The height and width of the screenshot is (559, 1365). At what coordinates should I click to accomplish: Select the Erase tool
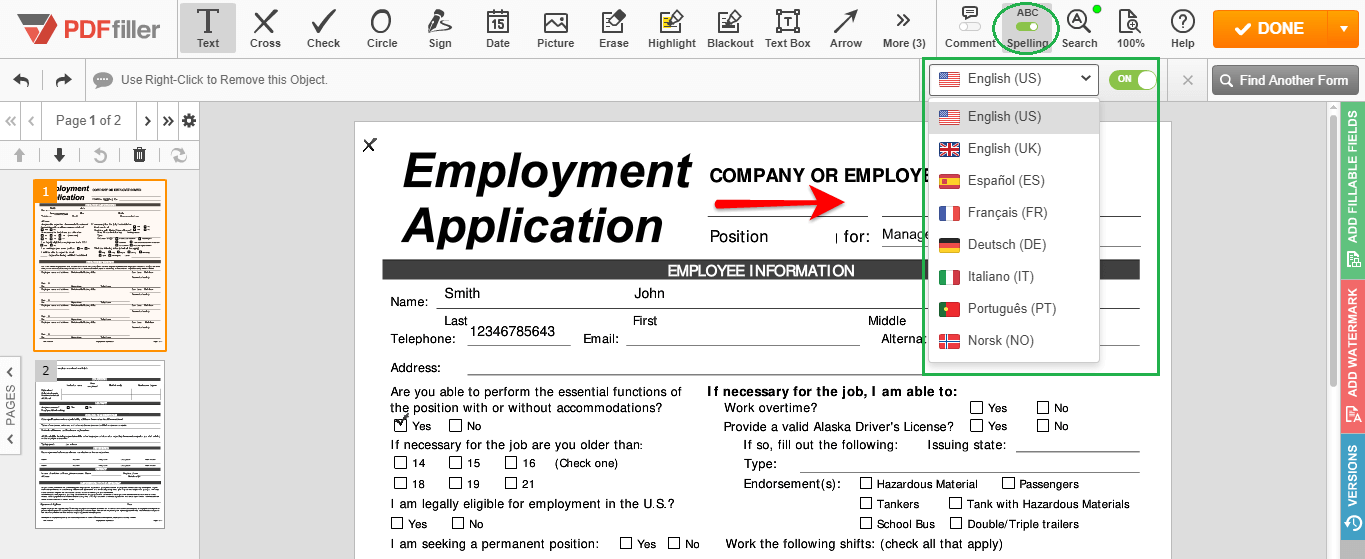(613, 28)
